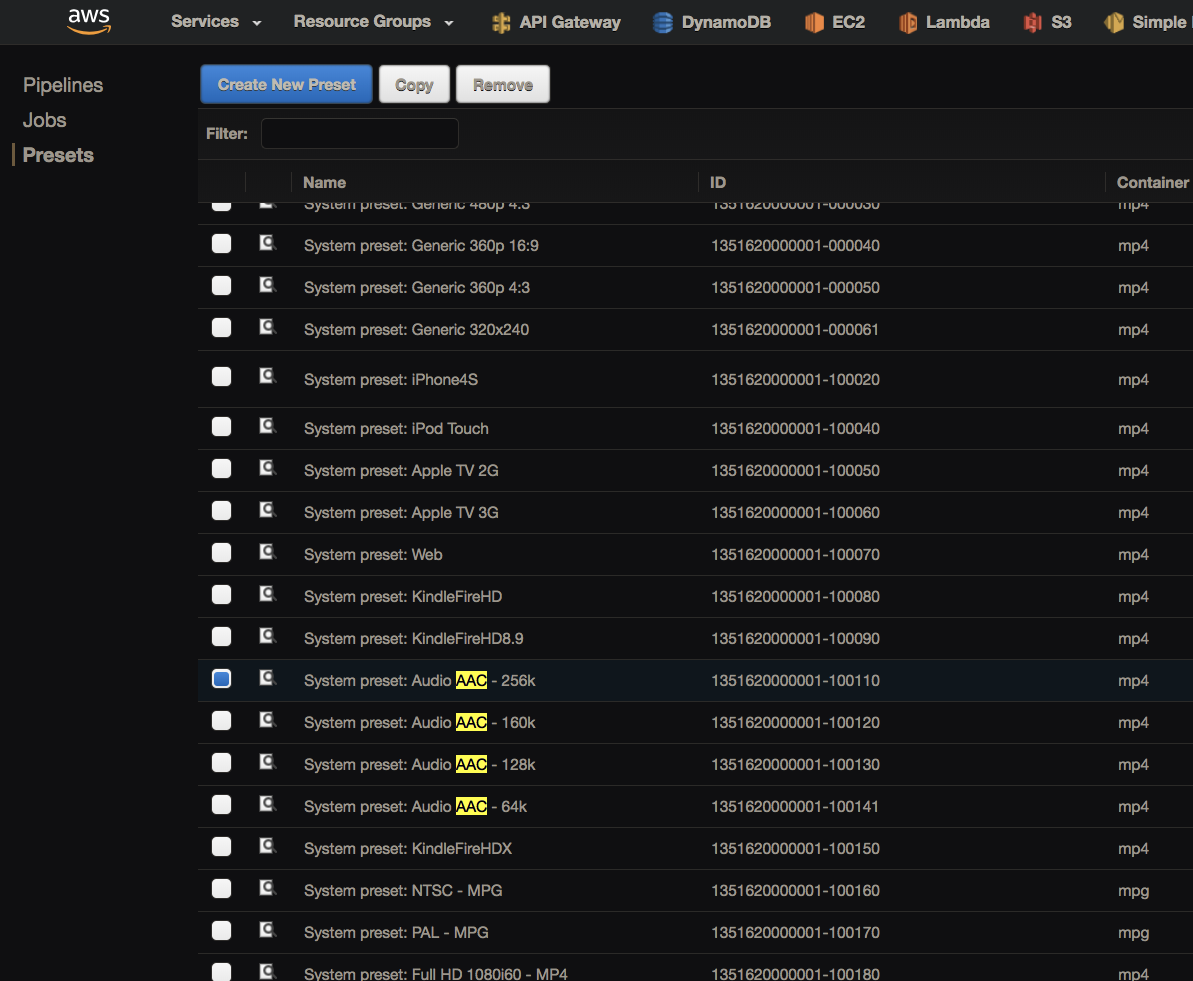This screenshot has width=1193, height=981.
Task: View details icon for Generic 320x240
Action: pyautogui.click(x=267, y=327)
